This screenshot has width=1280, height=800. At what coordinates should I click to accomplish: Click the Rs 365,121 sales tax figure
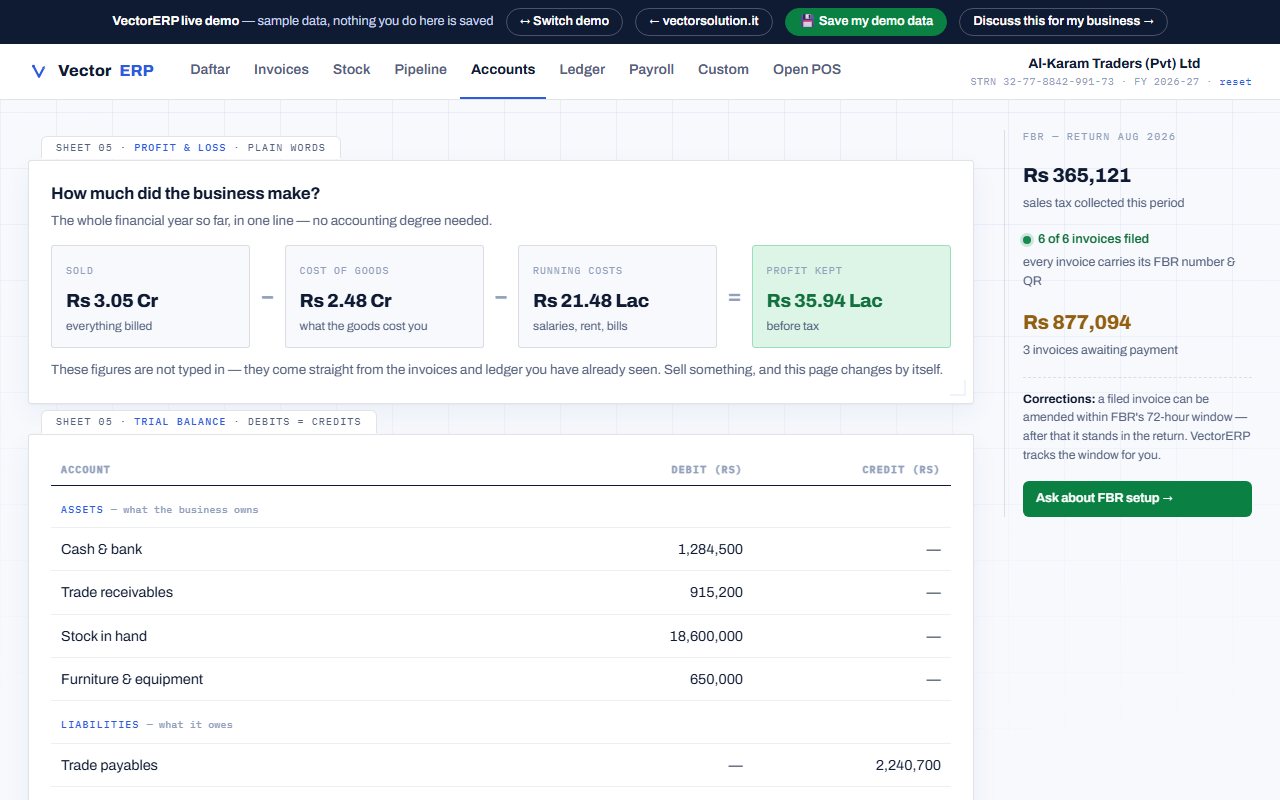tap(1077, 175)
